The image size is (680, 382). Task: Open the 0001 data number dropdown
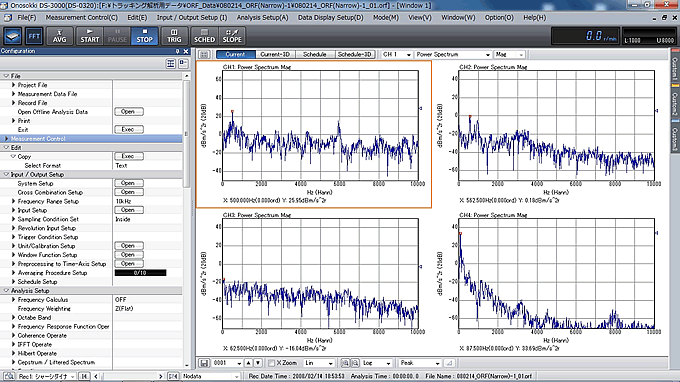[x=227, y=363]
